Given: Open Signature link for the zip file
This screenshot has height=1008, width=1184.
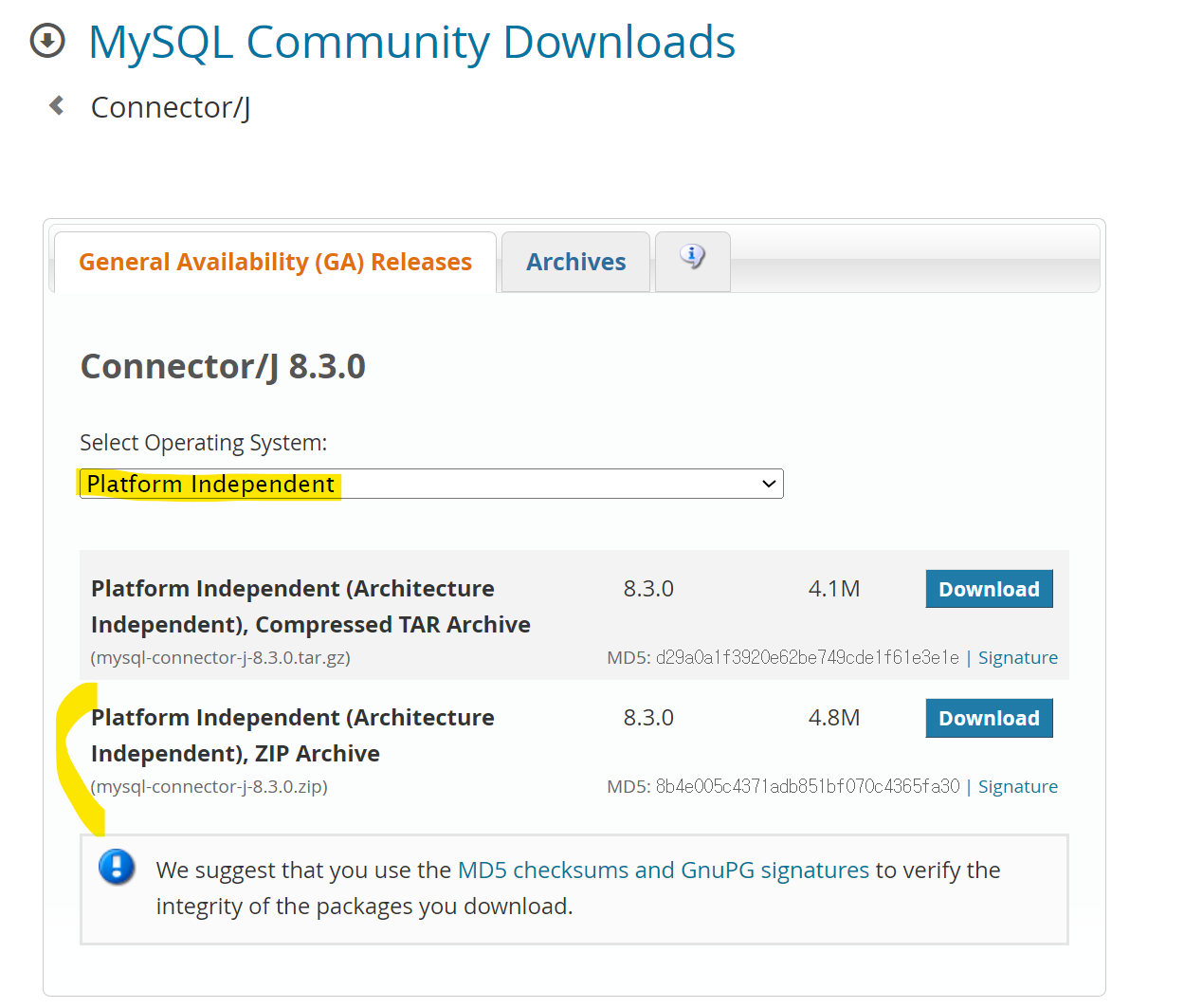Looking at the screenshot, I should [1017, 786].
